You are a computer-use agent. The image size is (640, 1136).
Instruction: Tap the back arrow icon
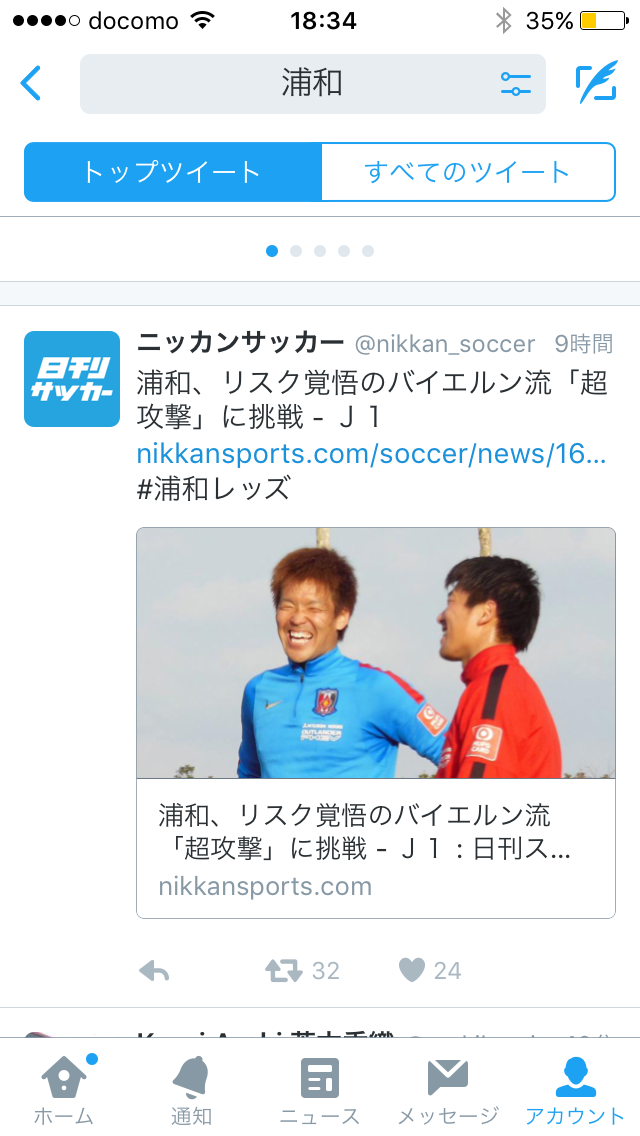tap(30, 83)
